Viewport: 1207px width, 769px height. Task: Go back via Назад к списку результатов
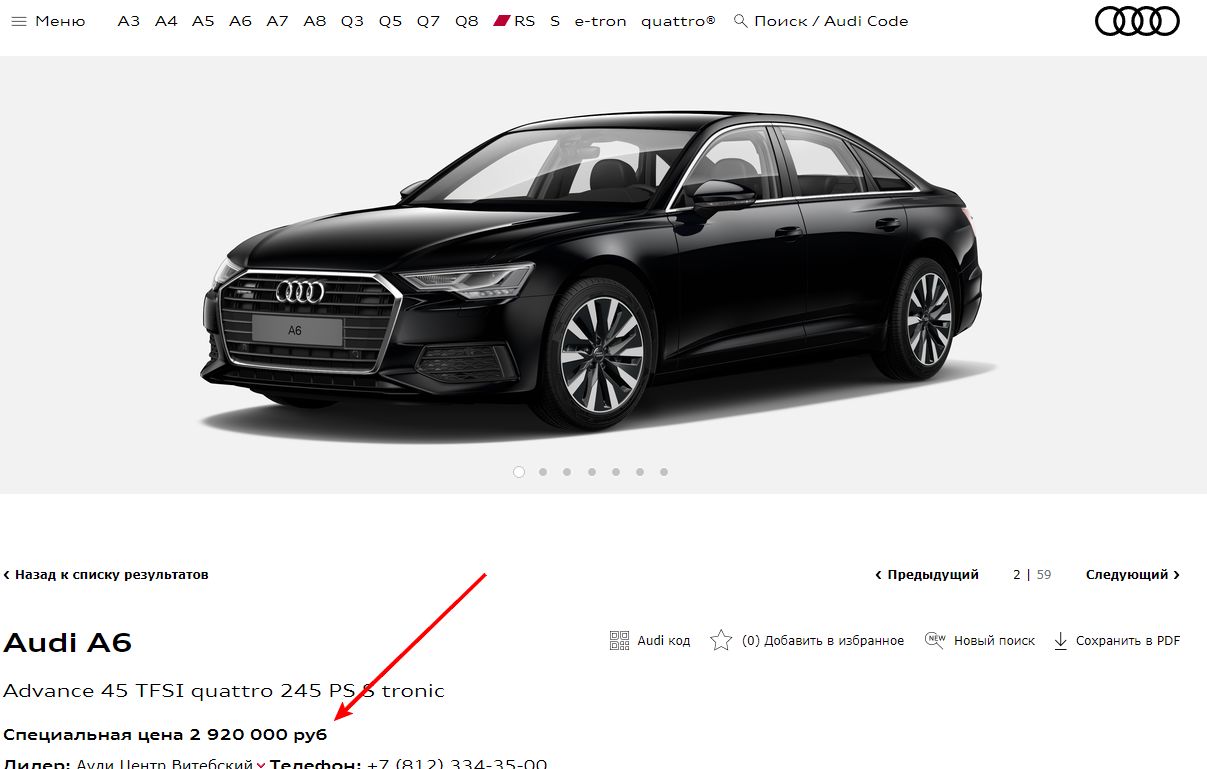pos(106,575)
